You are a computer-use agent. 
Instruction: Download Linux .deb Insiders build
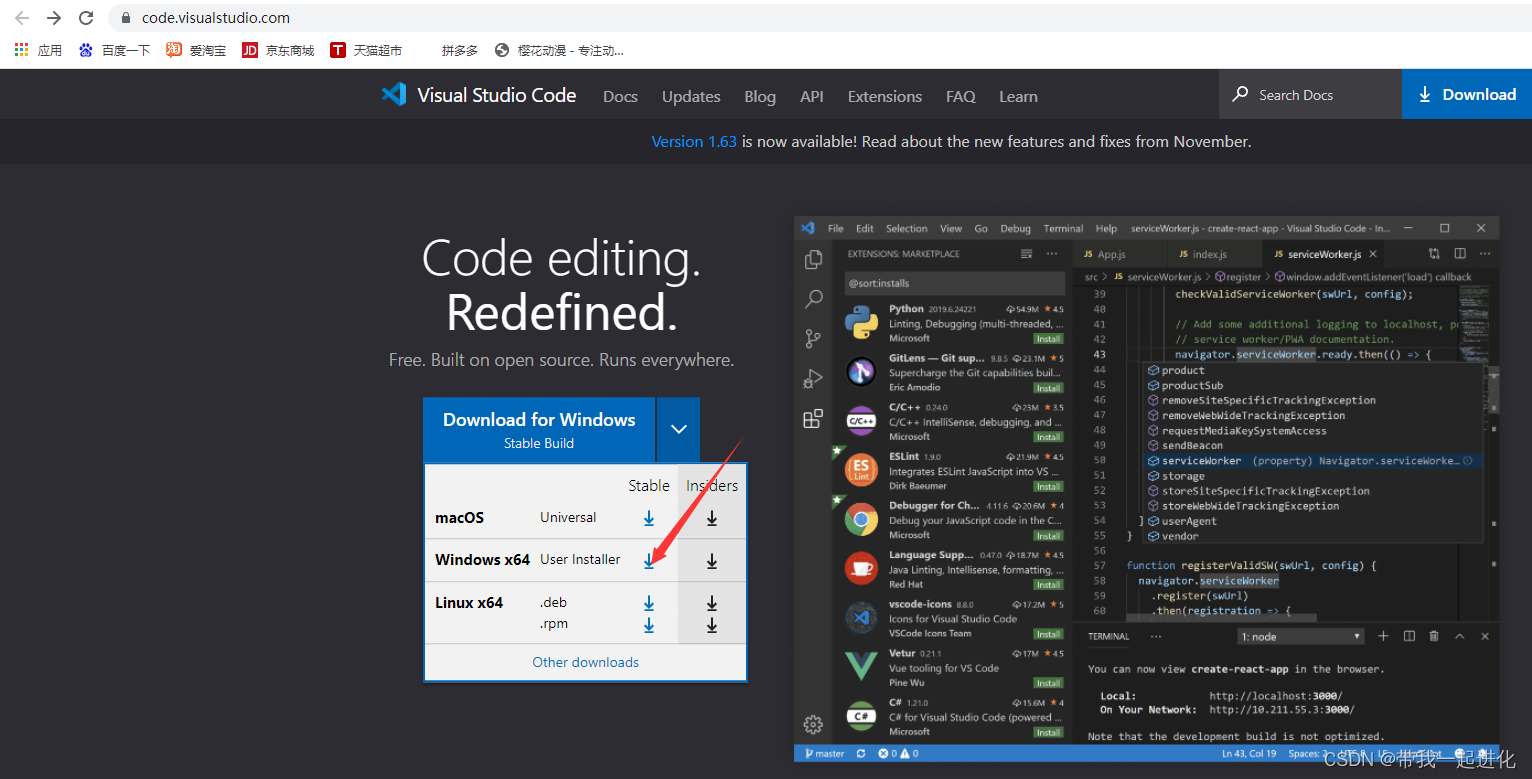712,603
